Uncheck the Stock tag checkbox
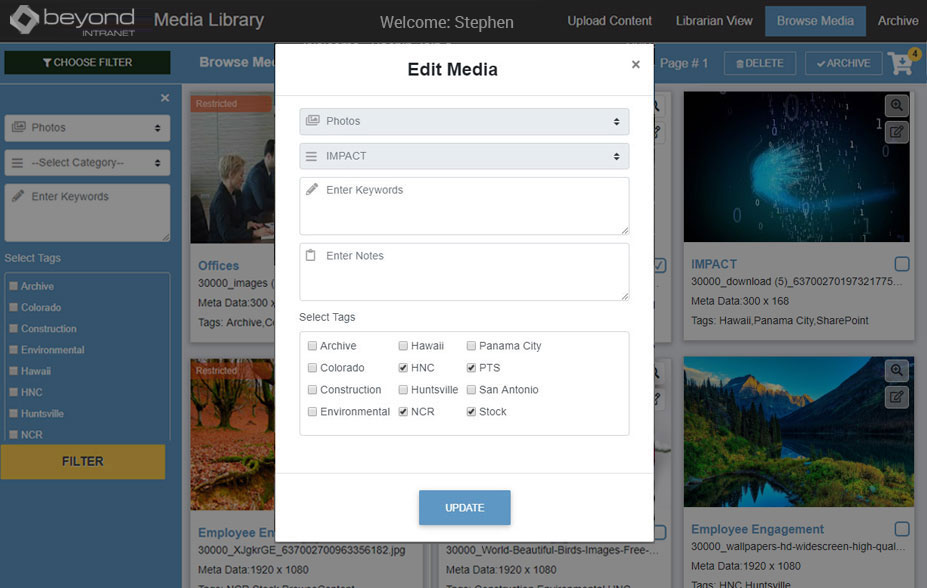 pyautogui.click(x=472, y=412)
